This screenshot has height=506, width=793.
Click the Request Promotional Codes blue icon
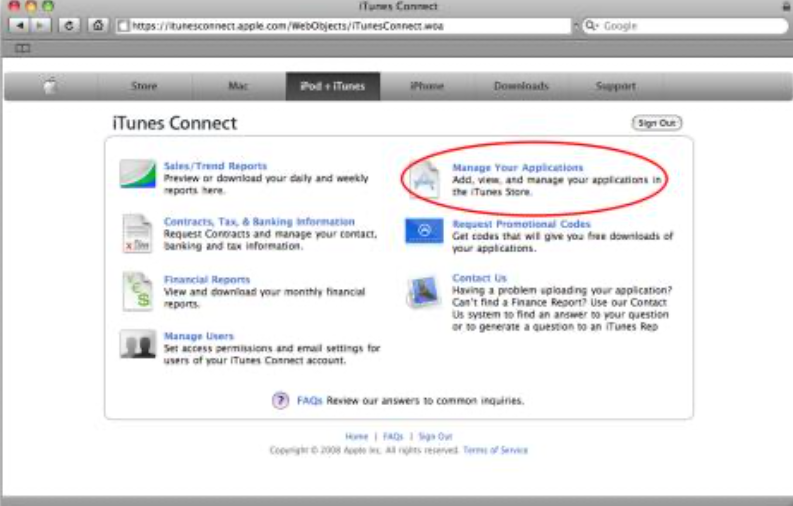(424, 231)
